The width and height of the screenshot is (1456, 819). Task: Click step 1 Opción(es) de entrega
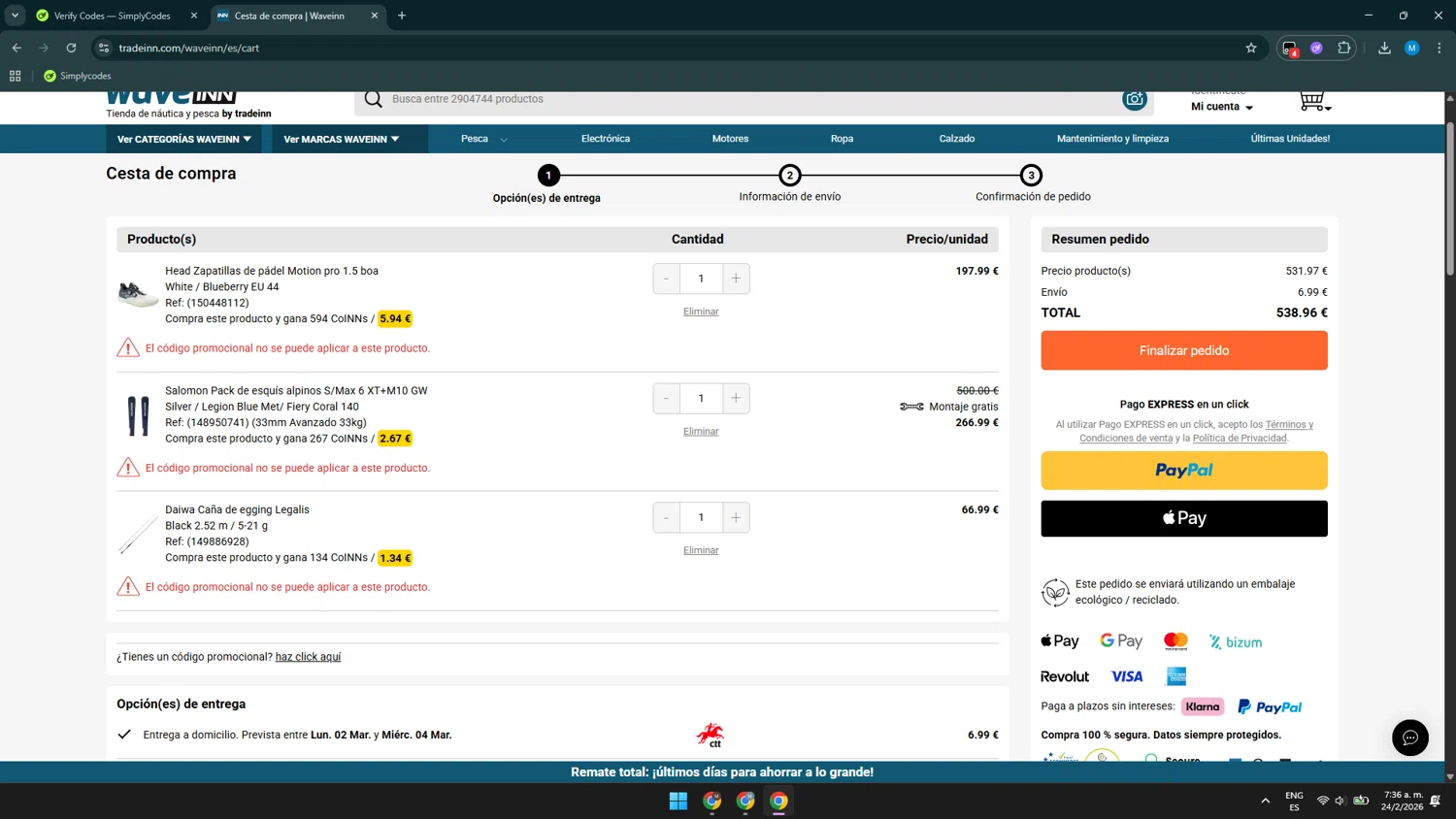pos(548,176)
